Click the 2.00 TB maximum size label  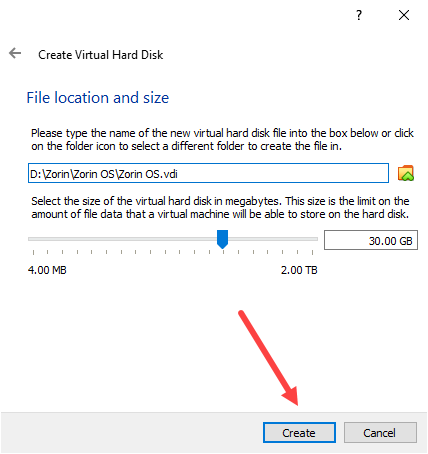(299, 270)
